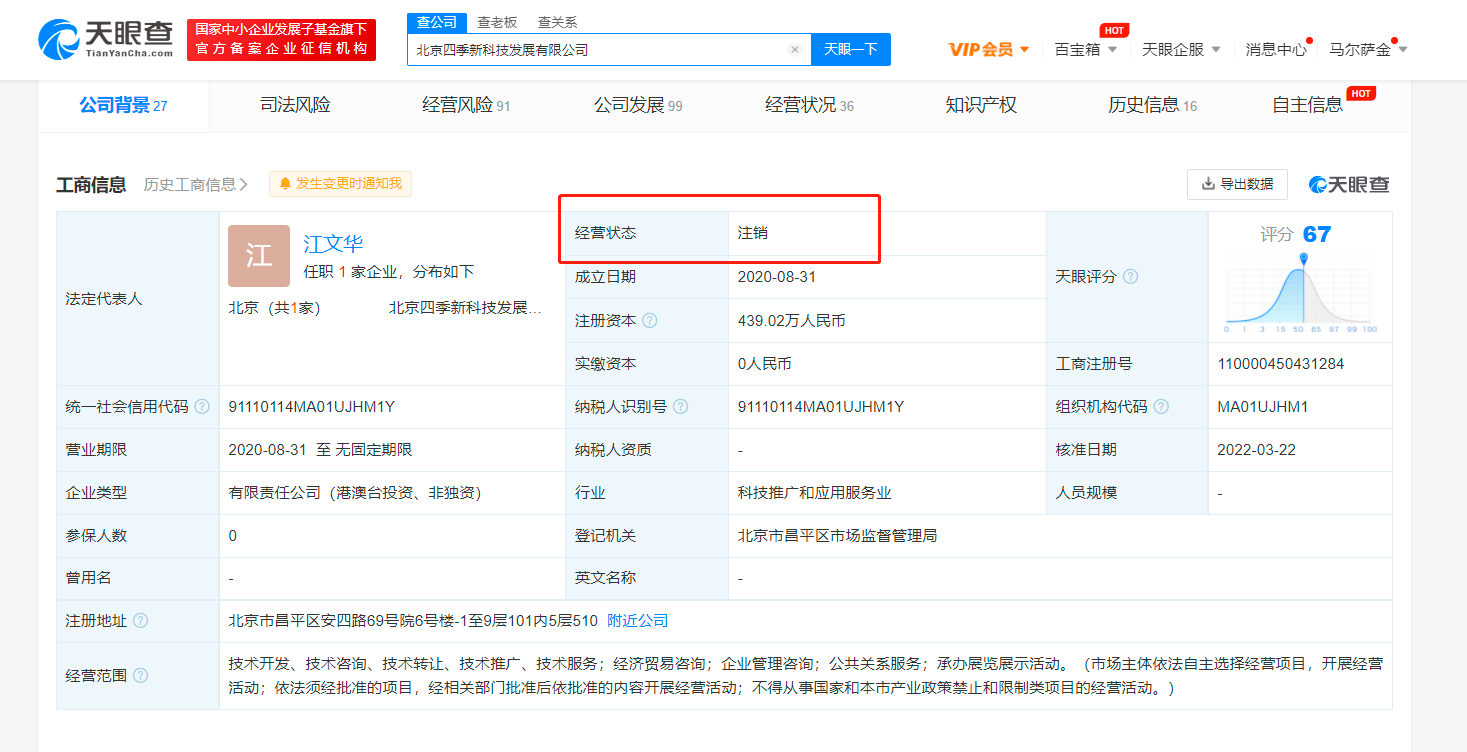Clear the search box with the X icon
This screenshot has height=752, width=1467.
(x=795, y=49)
